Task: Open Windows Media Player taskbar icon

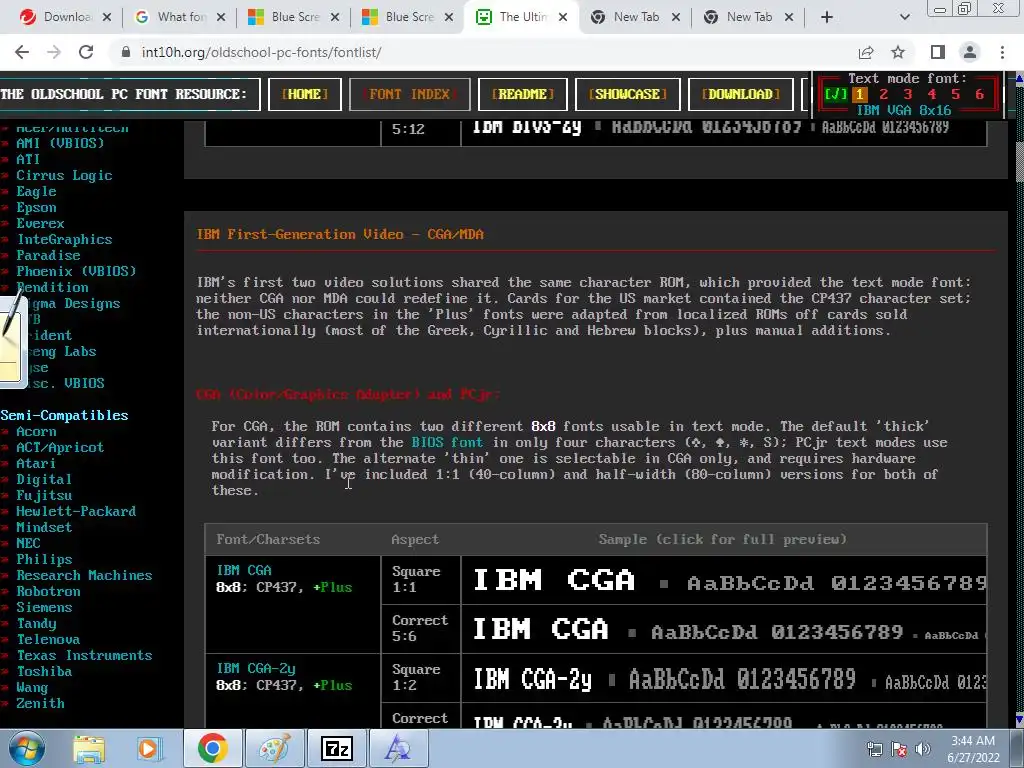Action: [x=148, y=749]
